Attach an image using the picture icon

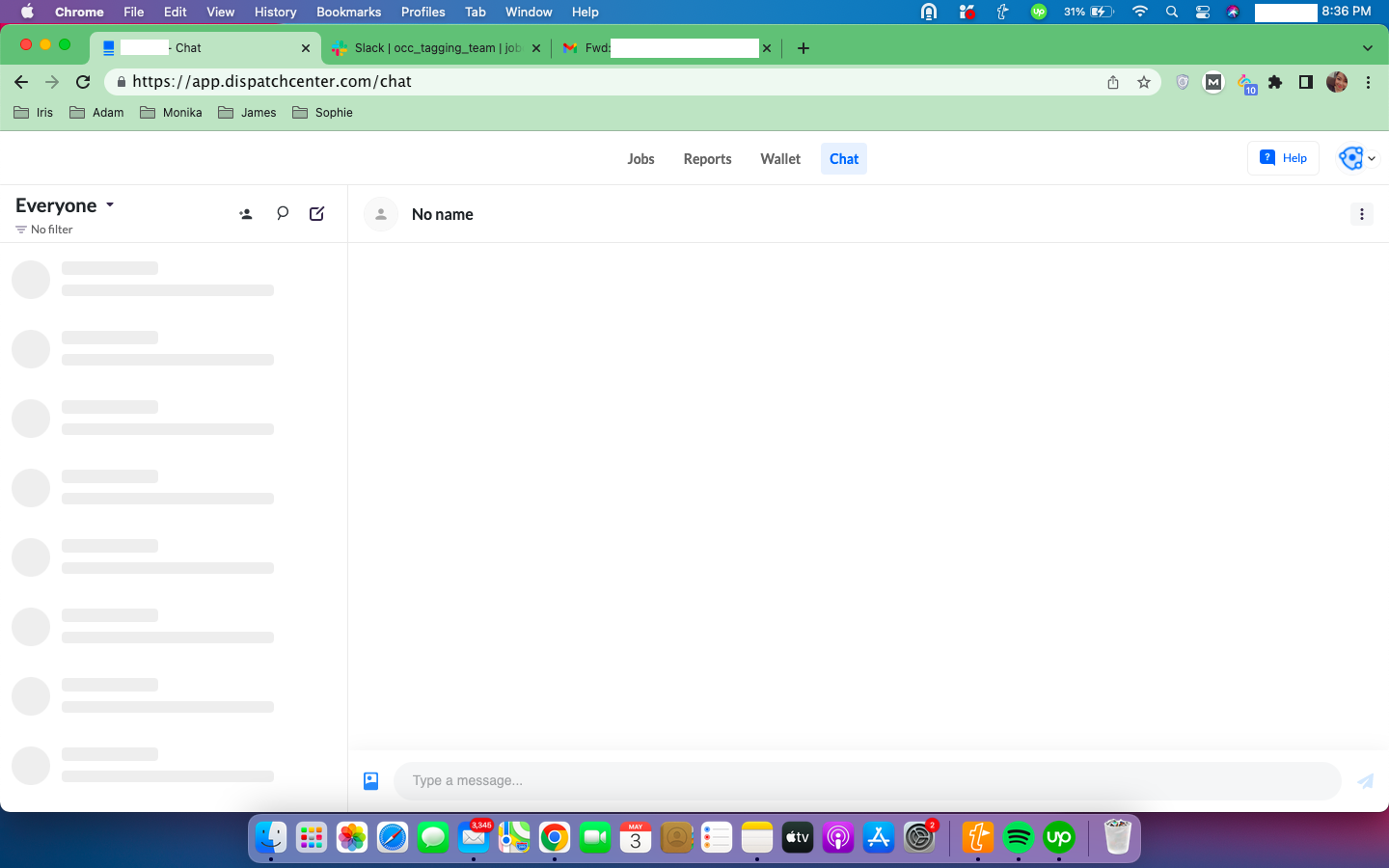click(x=371, y=781)
